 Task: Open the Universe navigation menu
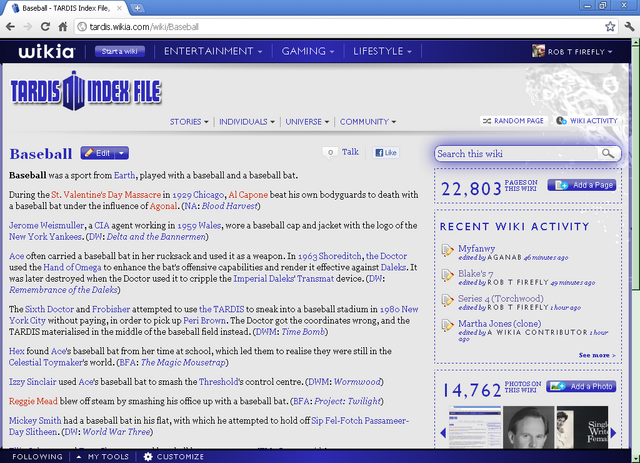click(307, 122)
